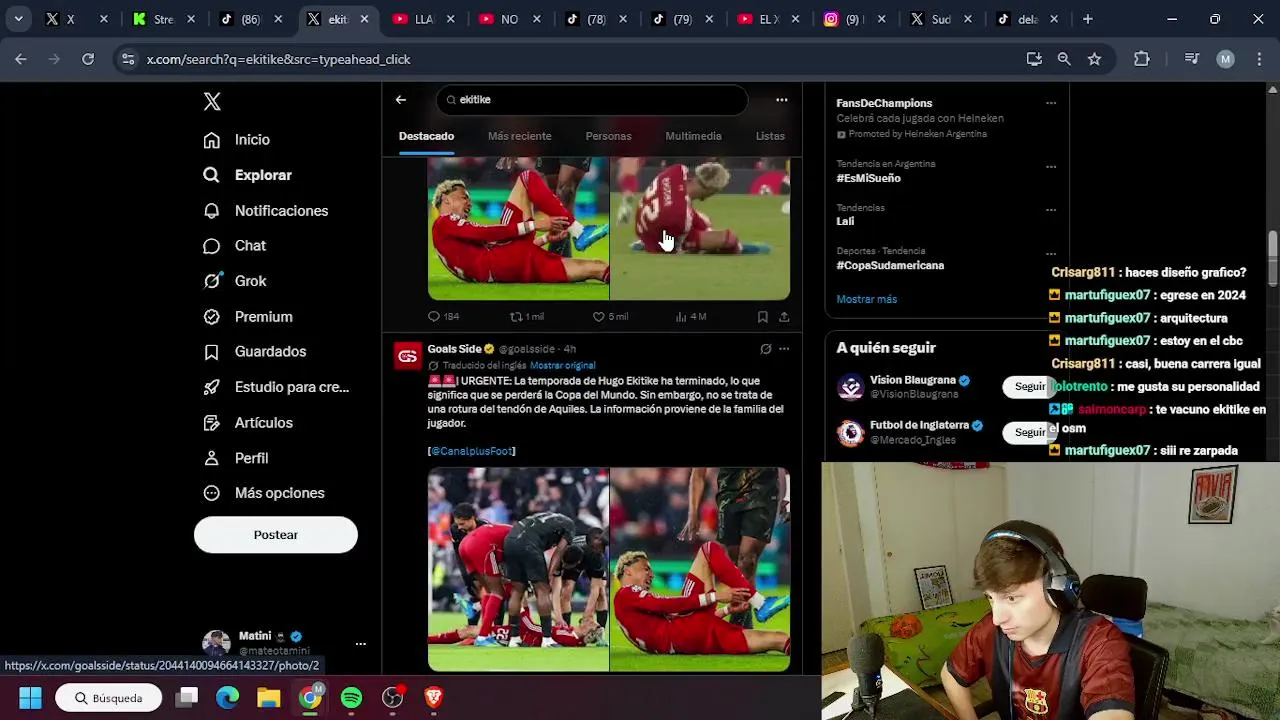The height and width of the screenshot is (720, 1280).
Task: Switch to Más reciente tab
Action: [x=519, y=136]
